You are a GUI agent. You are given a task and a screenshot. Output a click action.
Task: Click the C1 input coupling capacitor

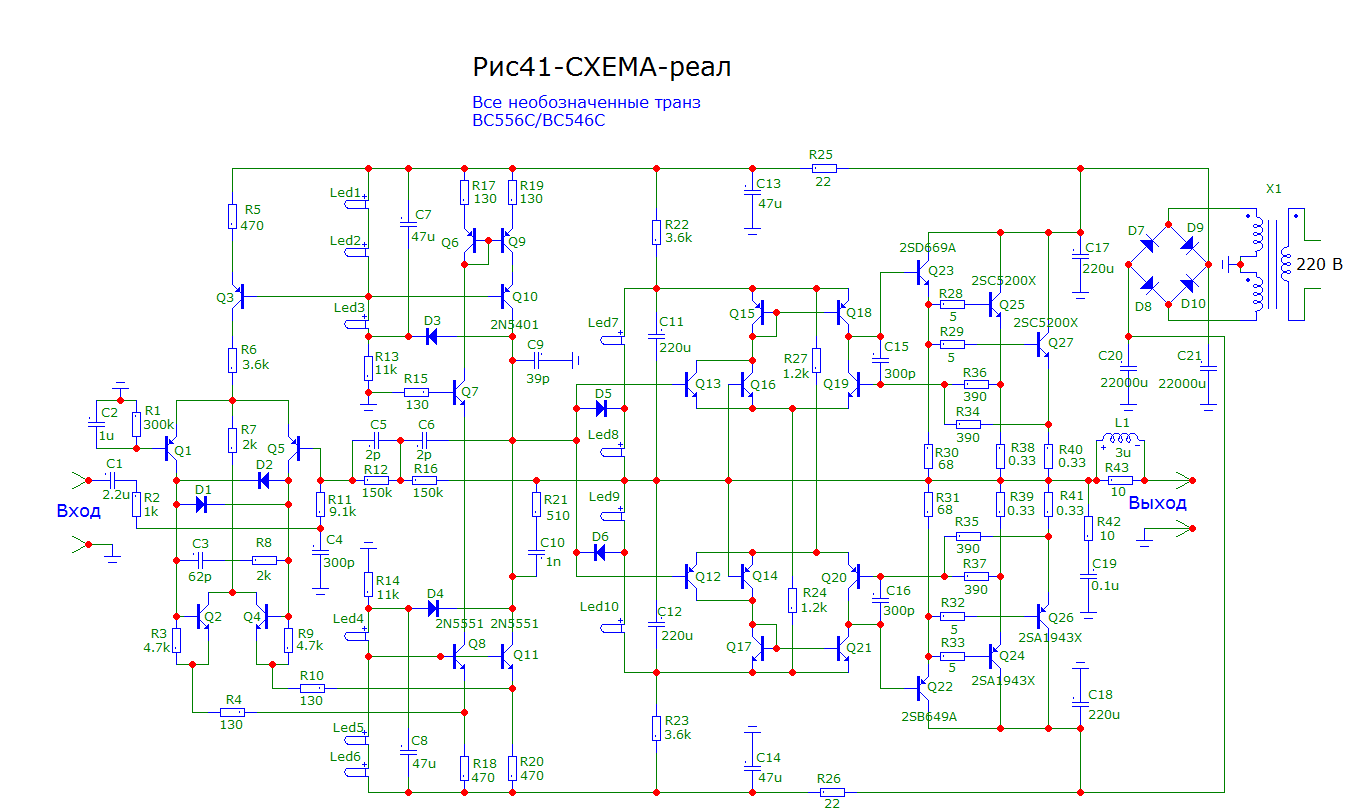[112, 481]
